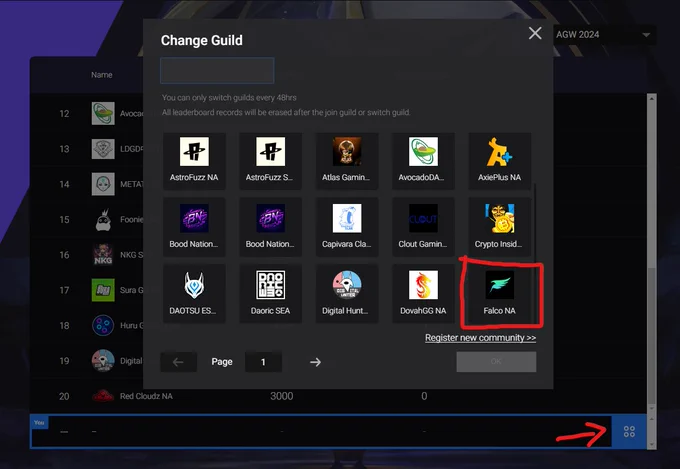Image resolution: width=680 pixels, height=469 pixels.
Task: Pick the AvocadoDAO guild tile
Action: coord(423,161)
